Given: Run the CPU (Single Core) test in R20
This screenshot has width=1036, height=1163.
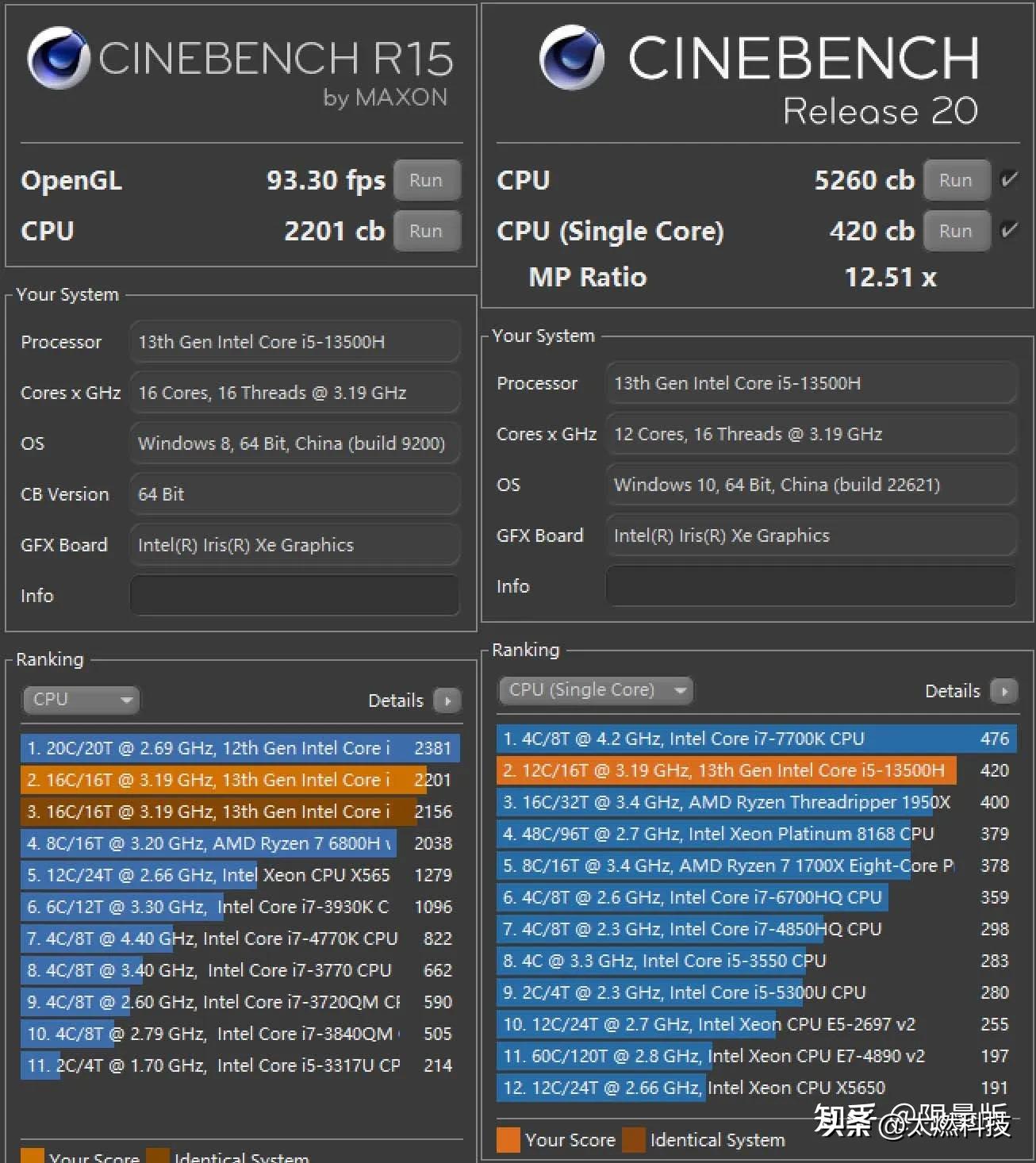Looking at the screenshot, I should click(956, 231).
